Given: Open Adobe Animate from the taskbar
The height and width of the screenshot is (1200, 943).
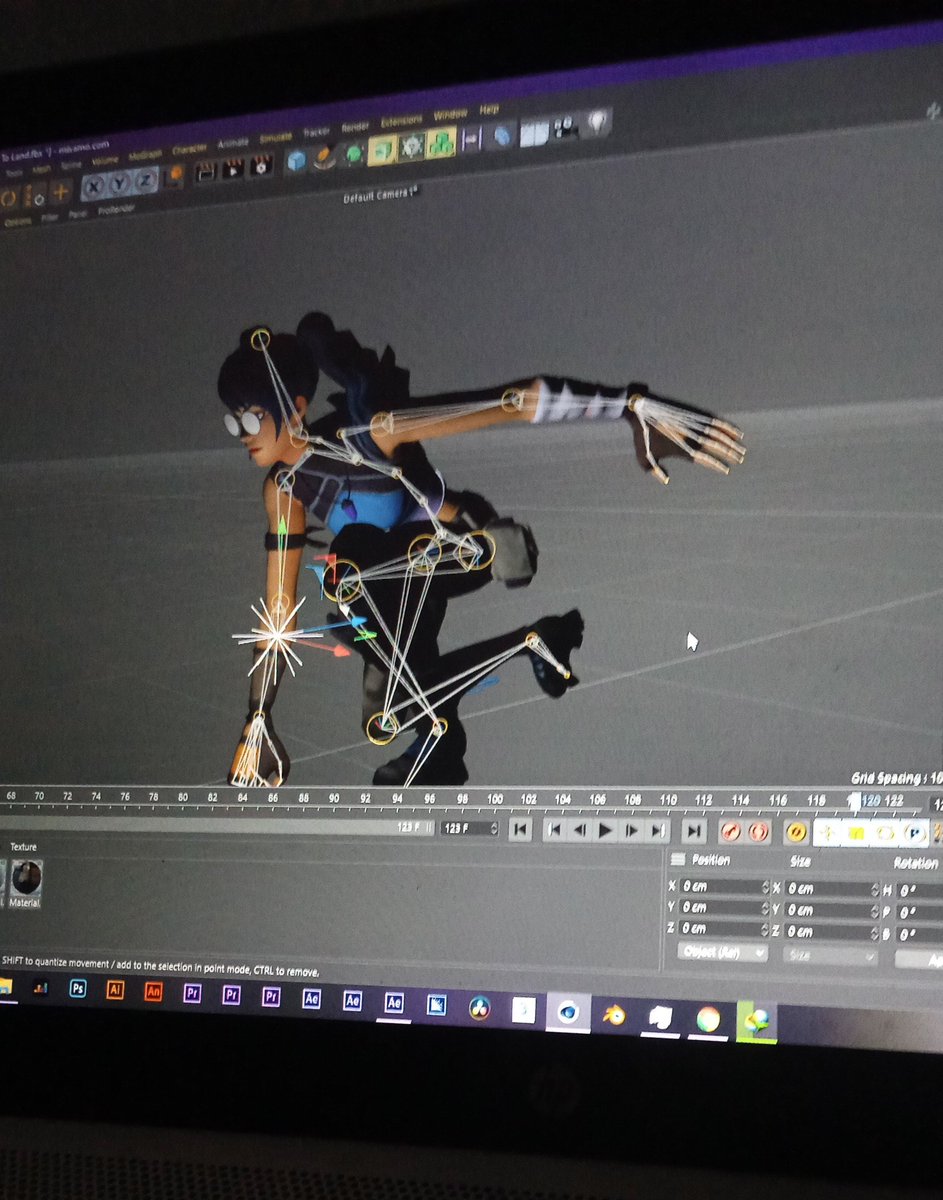Looking at the screenshot, I should (153, 993).
